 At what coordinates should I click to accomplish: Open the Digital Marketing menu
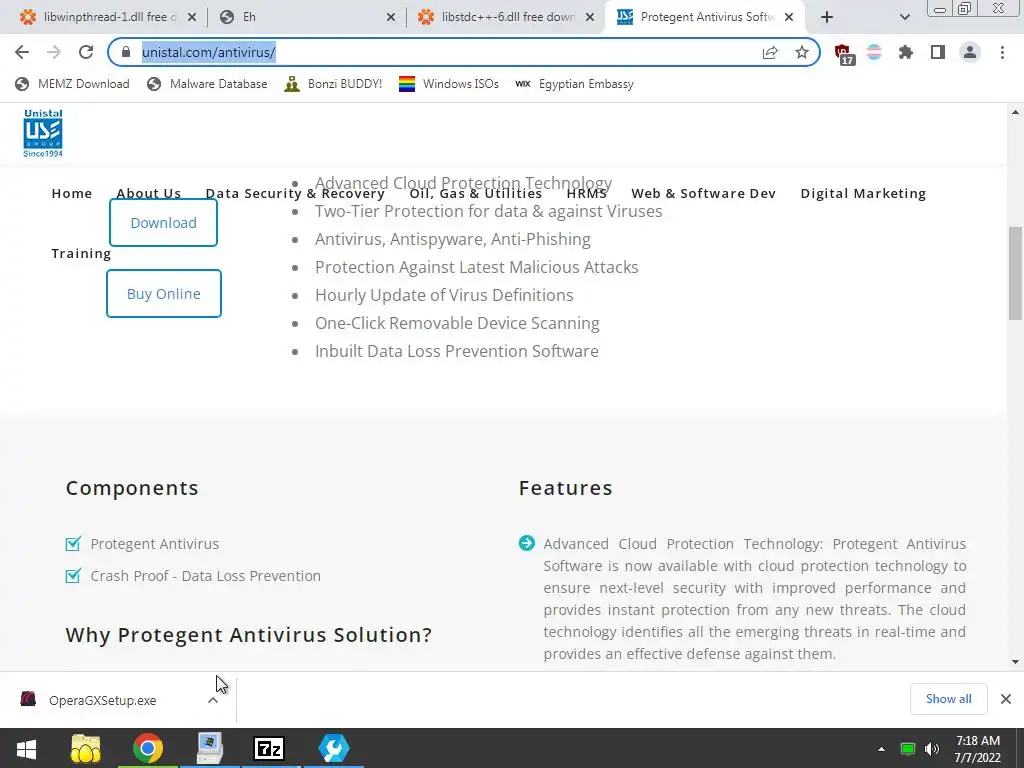coord(863,193)
